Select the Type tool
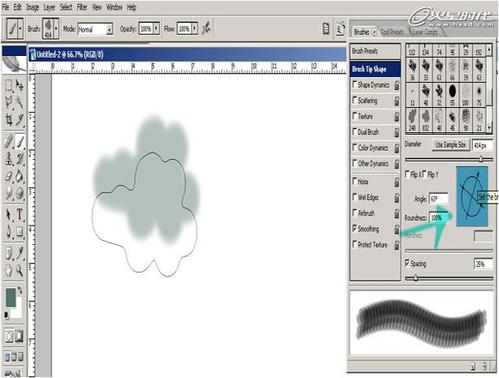The image size is (499, 378). tap(20, 214)
